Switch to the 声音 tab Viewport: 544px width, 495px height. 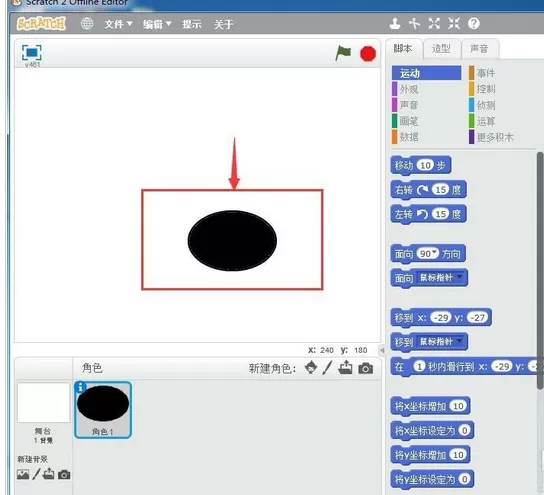[x=479, y=49]
